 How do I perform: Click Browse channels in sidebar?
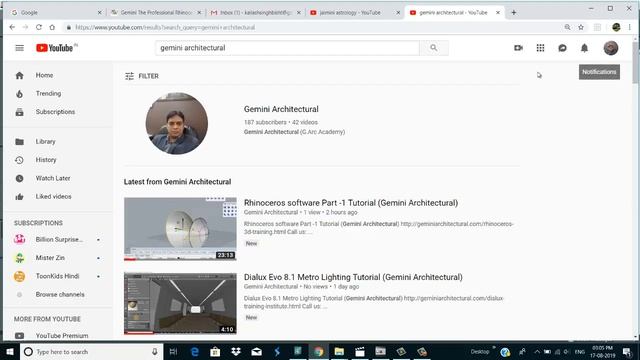click(x=60, y=295)
